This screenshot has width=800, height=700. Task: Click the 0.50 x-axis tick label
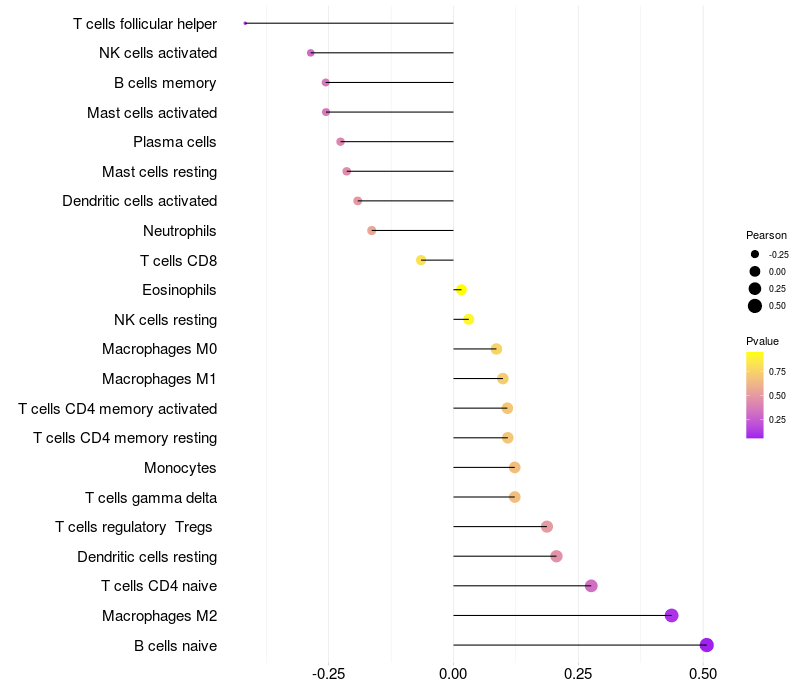pos(703,674)
